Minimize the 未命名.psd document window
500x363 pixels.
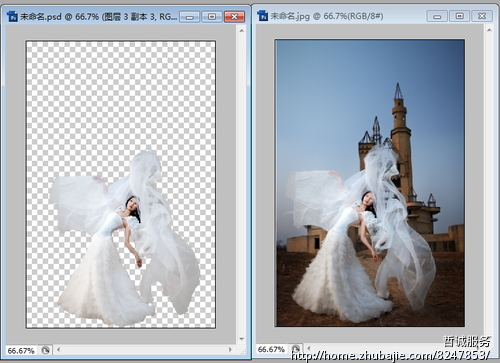[x=190, y=17]
